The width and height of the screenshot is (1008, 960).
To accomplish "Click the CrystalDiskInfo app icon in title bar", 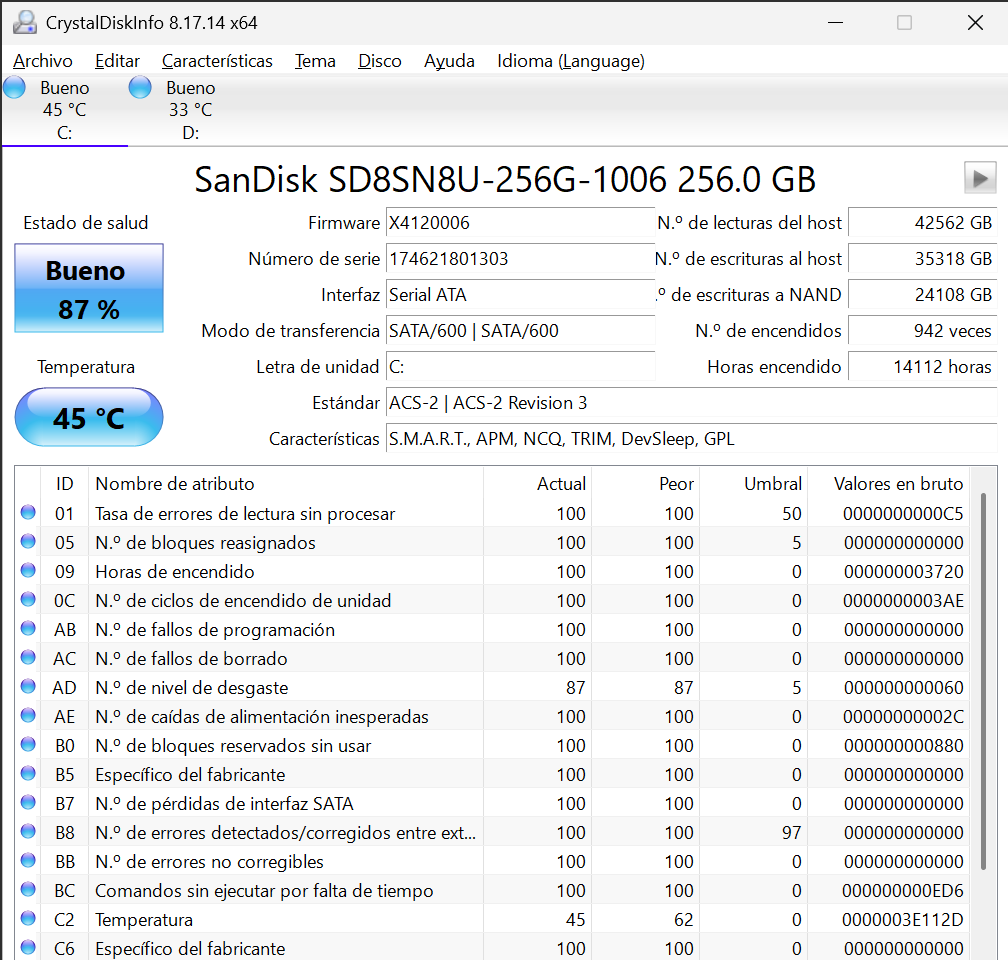I will 27,23.
